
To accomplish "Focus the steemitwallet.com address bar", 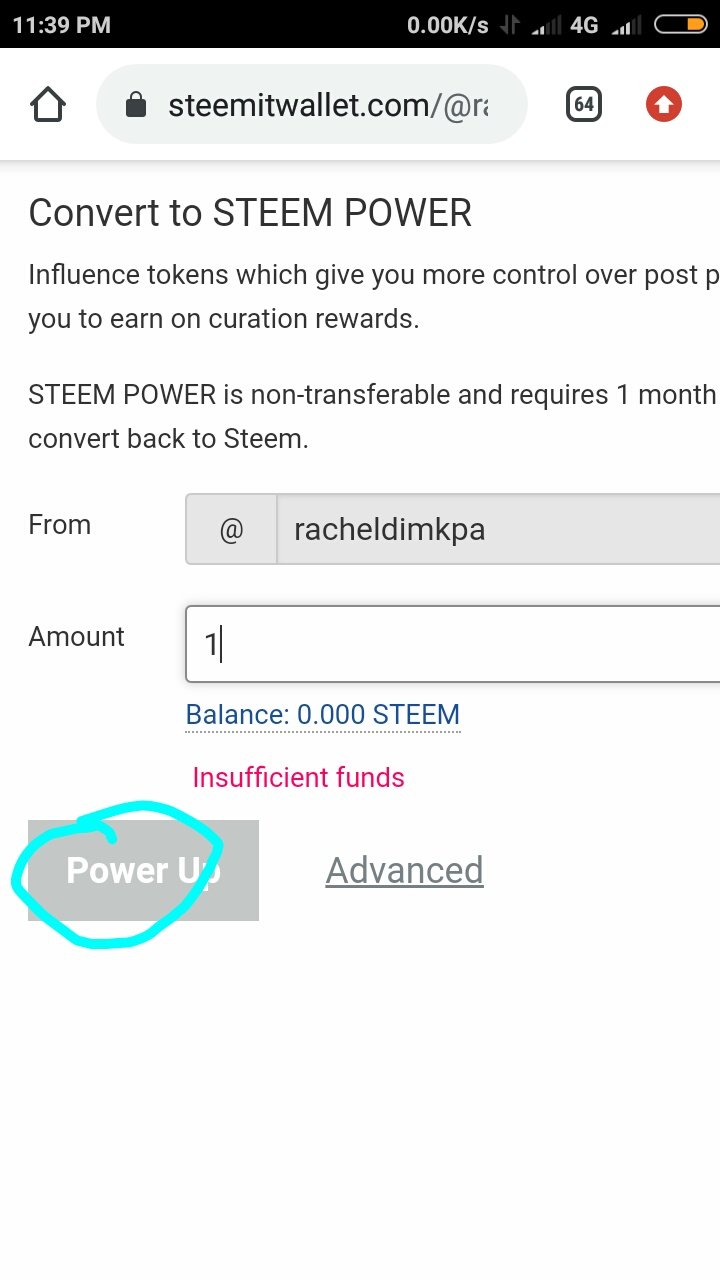I will pyautogui.click(x=330, y=105).
